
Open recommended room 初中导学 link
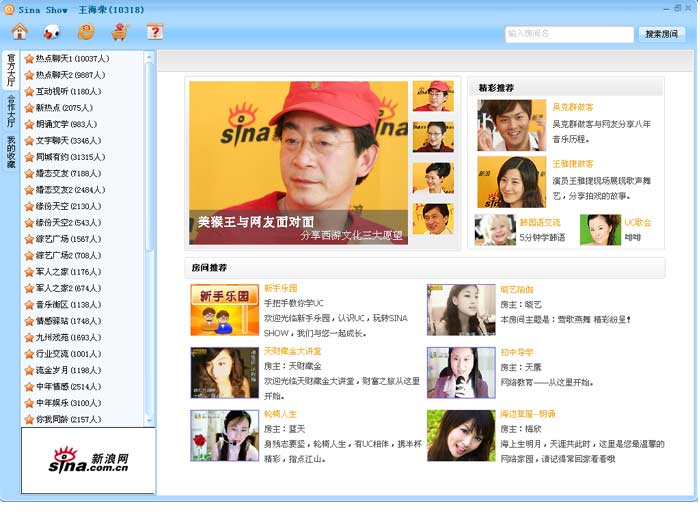(517, 352)
